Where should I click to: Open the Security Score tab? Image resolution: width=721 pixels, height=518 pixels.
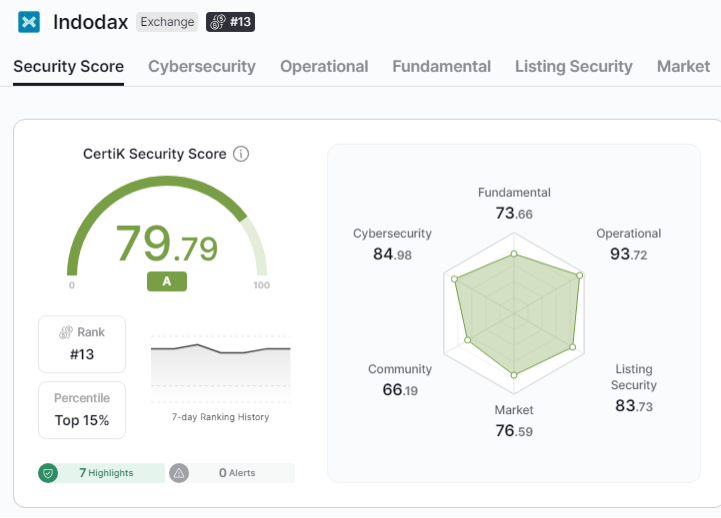pos(68,67)
